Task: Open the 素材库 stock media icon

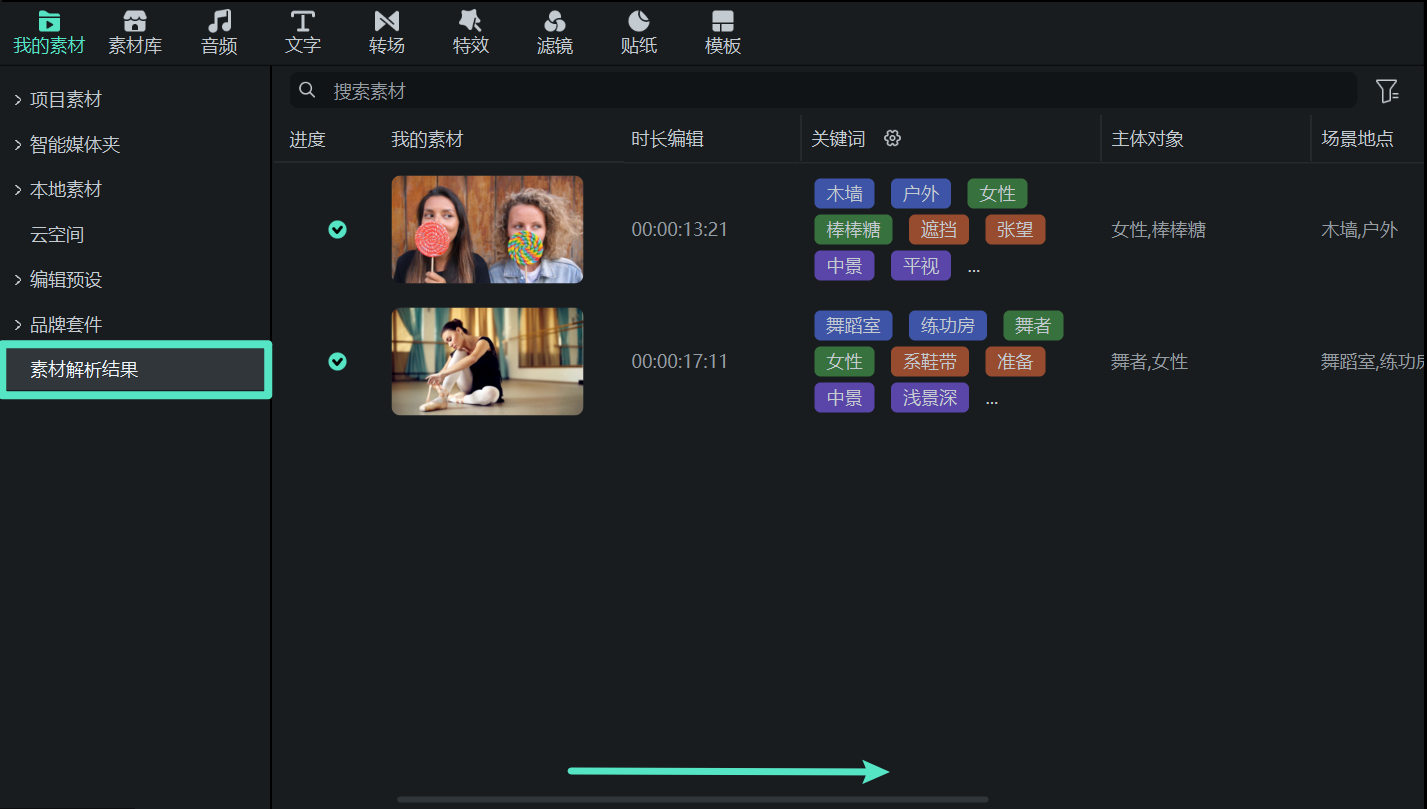Action: 135,21
